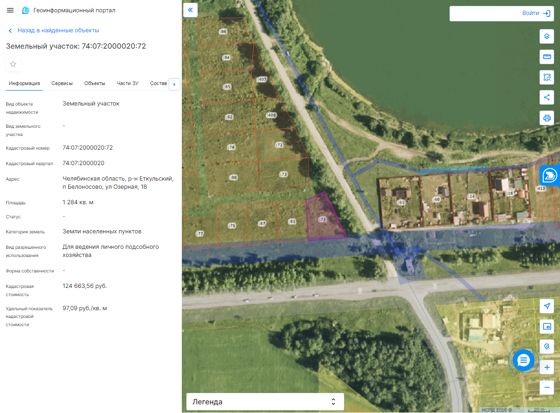Zoom in on the map

(x=547, y=367)
